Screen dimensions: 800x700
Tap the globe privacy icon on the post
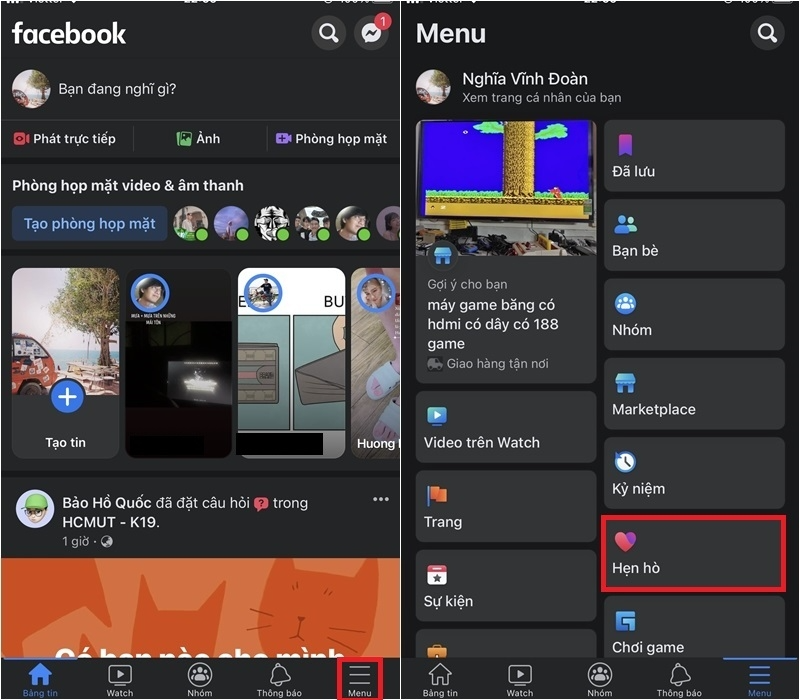pos(107,541)
